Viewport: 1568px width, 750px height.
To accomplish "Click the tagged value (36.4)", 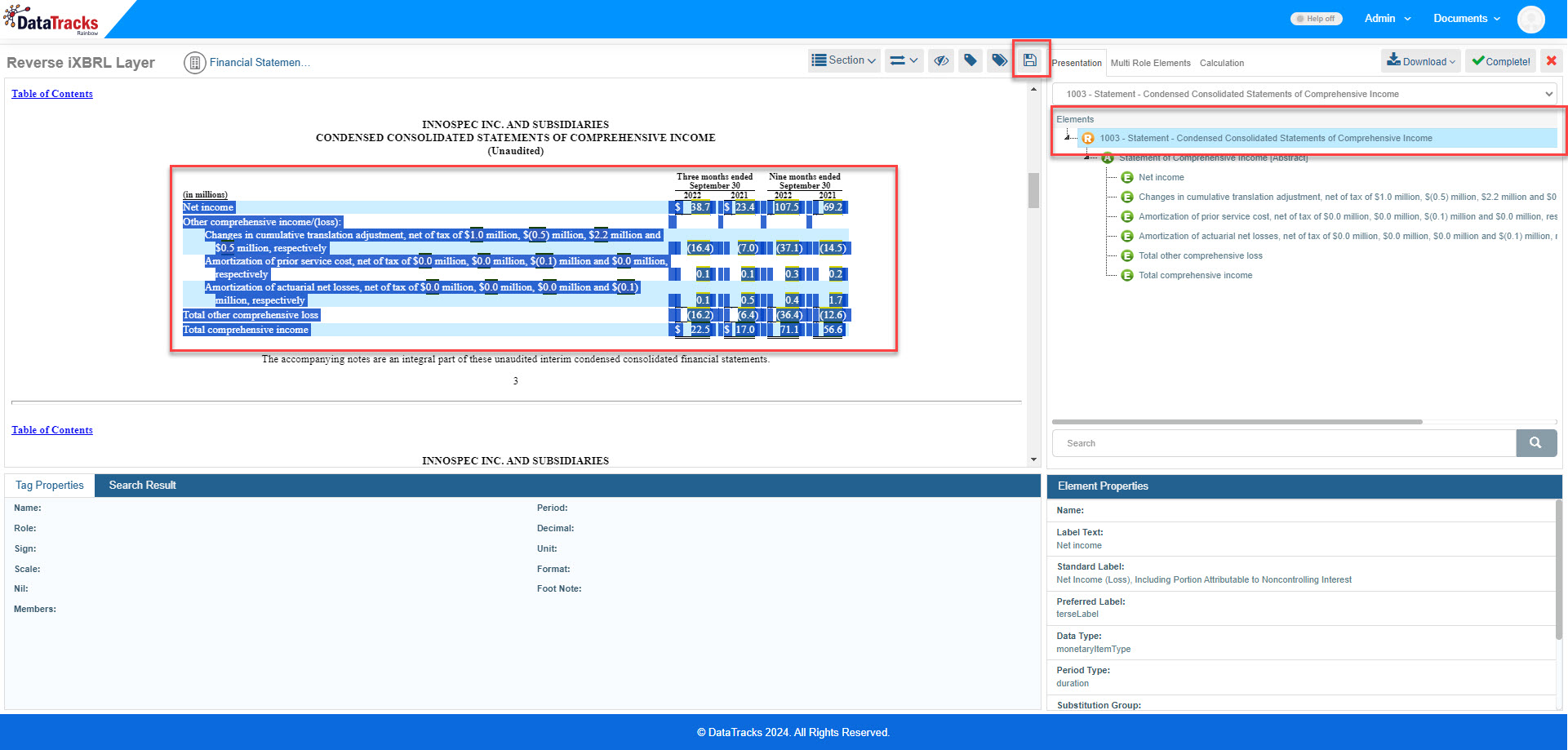I will coord(789,315).
